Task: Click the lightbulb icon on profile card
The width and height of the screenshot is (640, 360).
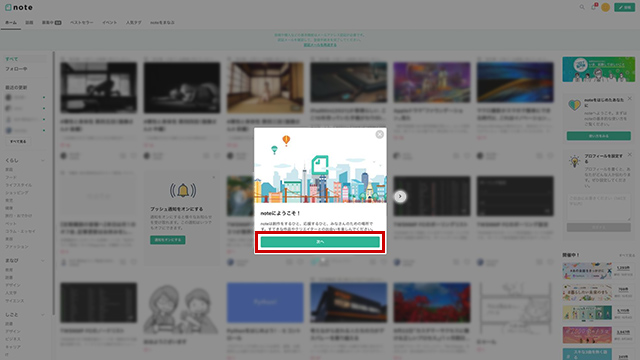Action: [x=574, y=161]
